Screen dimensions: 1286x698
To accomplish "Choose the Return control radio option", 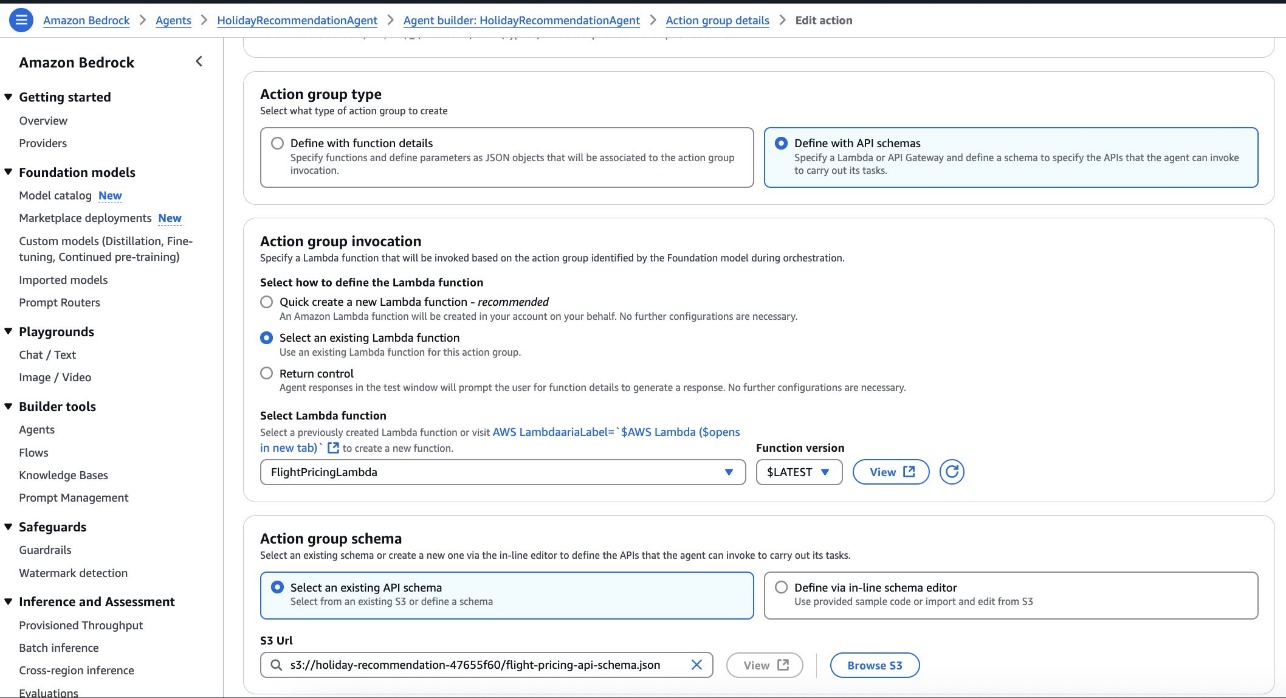I will click(266, 373).
